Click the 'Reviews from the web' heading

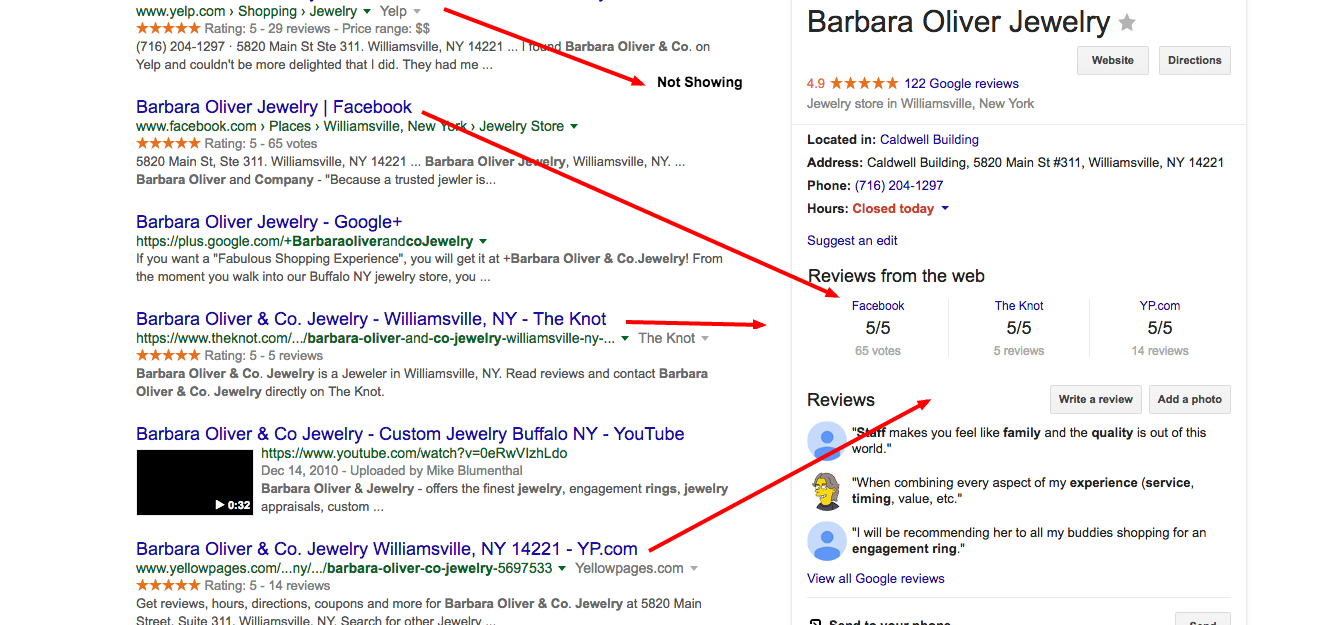click(x=896, y=276)
